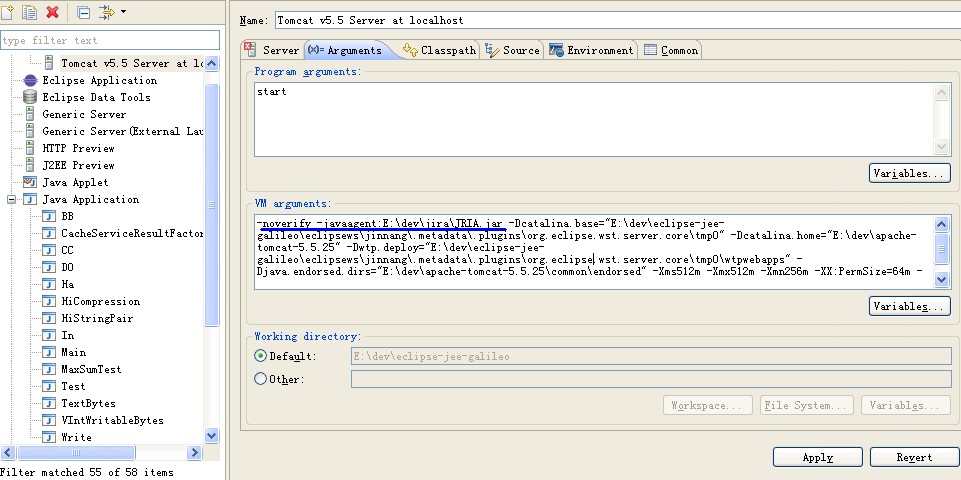Click the TextBytes configuration icon
This screenshot has height=480, width=961.
[50, 403]
